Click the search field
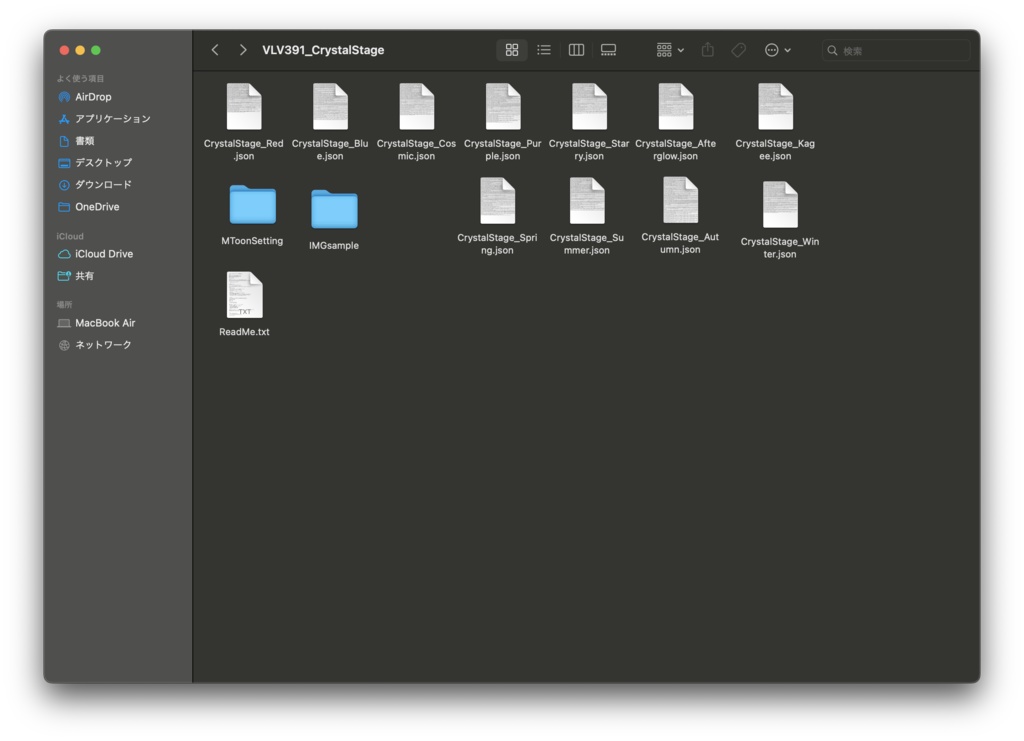The image size is (1024, 741). tap(896, 50)
